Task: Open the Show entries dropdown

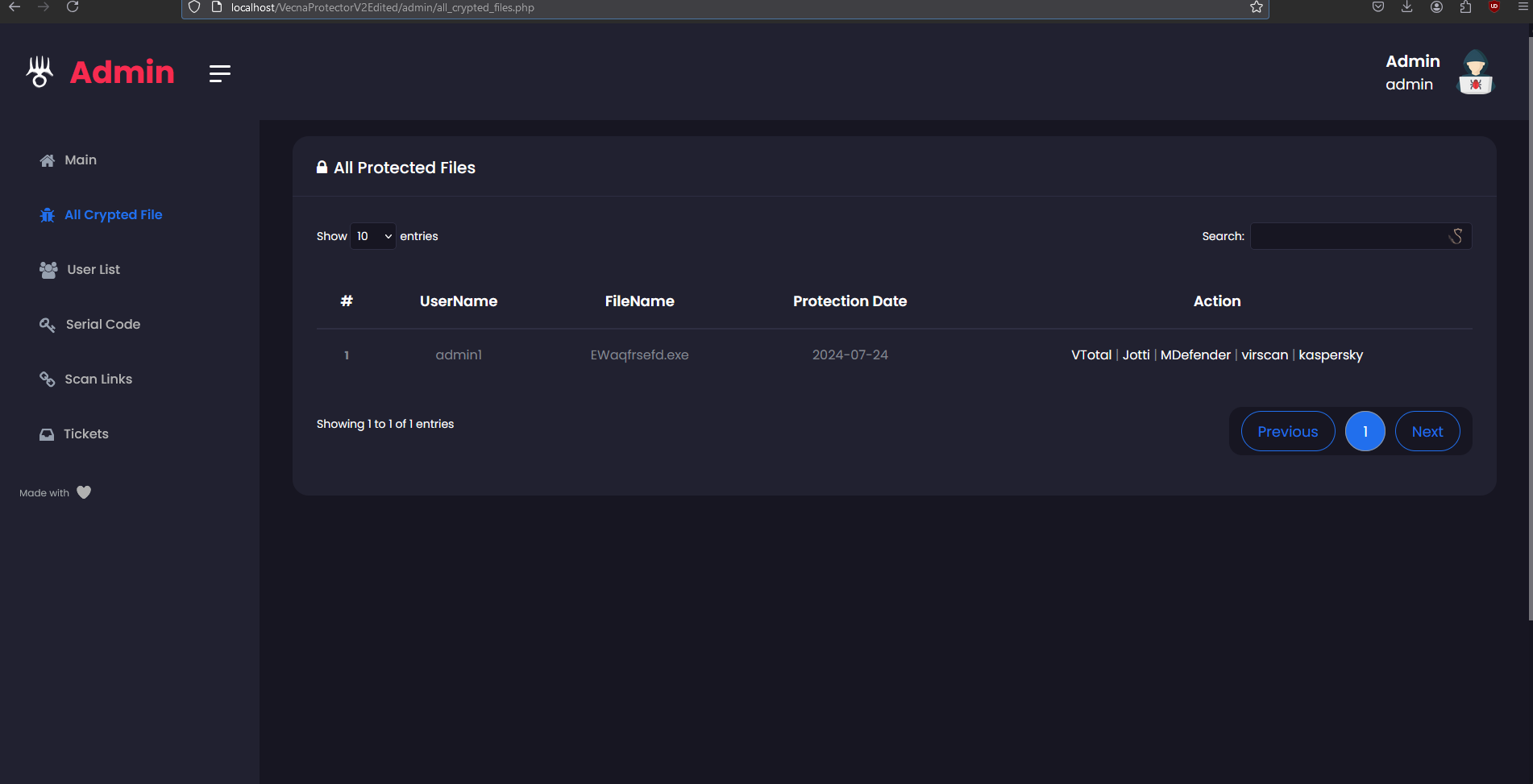Action: click(x=373, y=236)
